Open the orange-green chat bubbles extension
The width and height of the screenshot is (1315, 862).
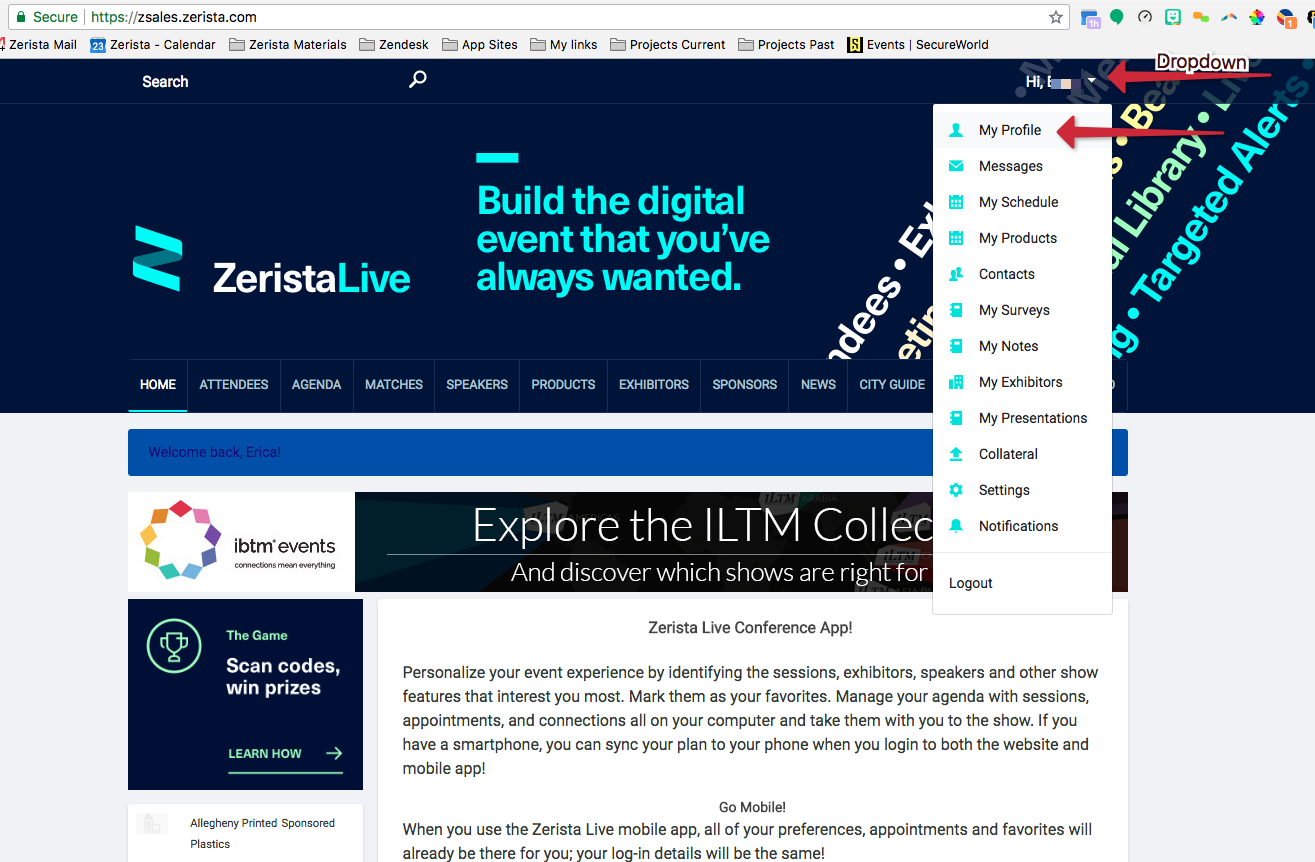(1201, 17)
